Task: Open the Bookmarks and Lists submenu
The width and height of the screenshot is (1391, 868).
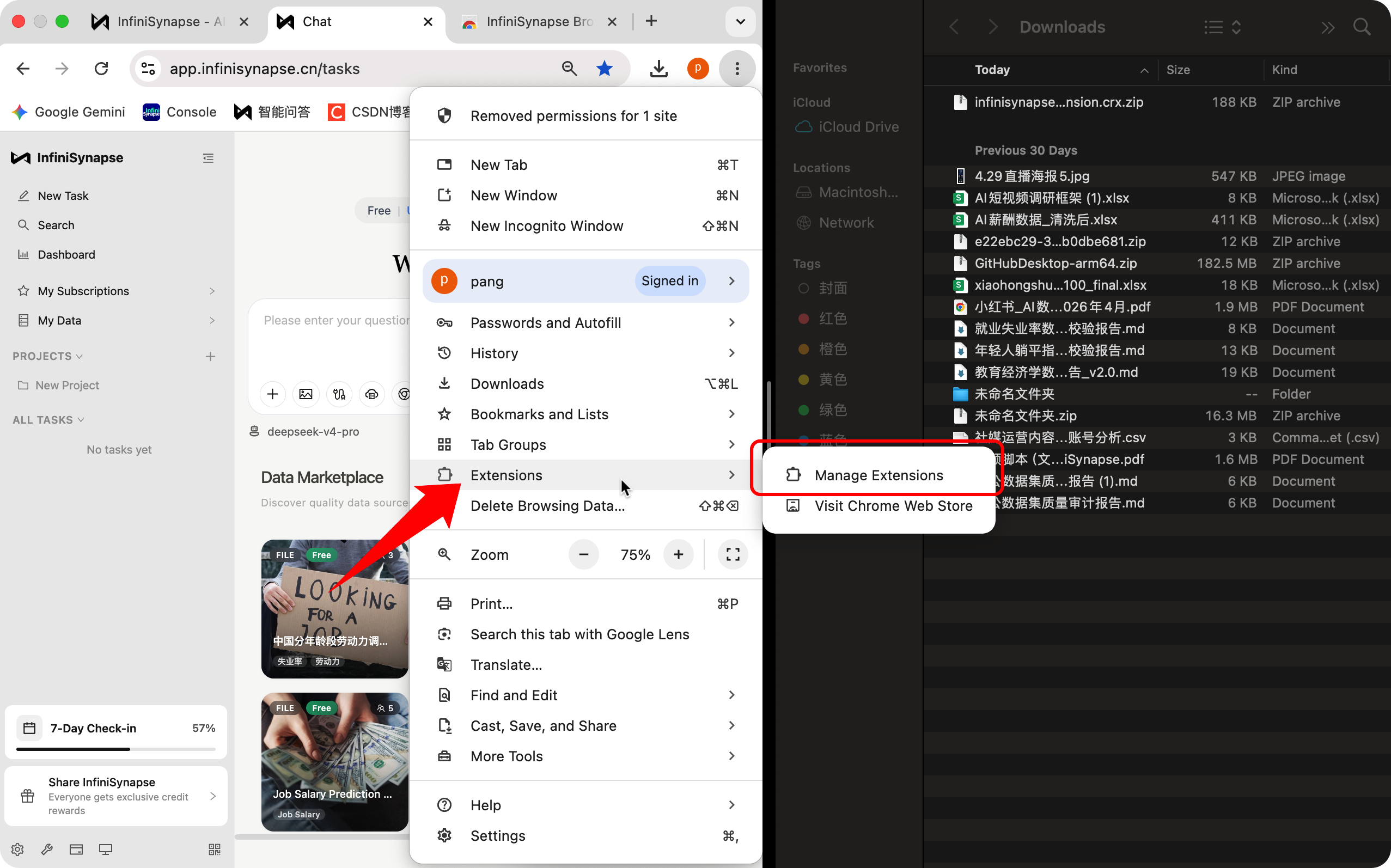Action: point(585,414)
